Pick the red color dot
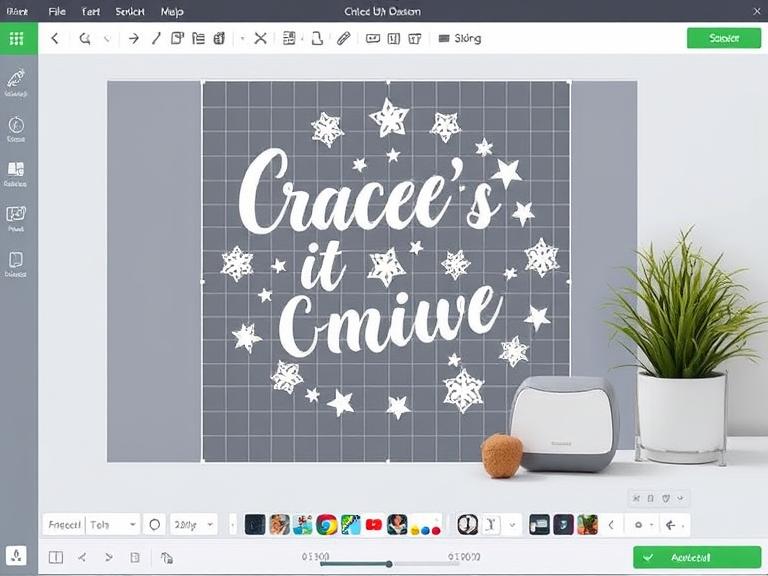Image resolution: width=768 pixels, height=576 pixels. point(436,530)
